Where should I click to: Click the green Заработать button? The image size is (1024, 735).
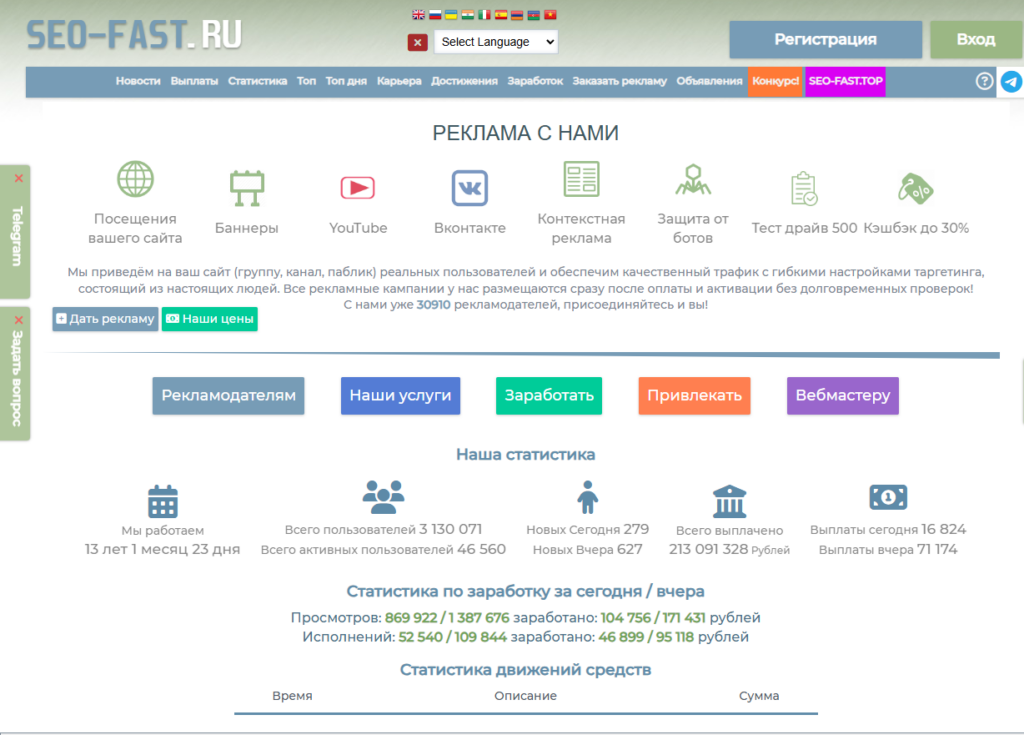point(549,396)
